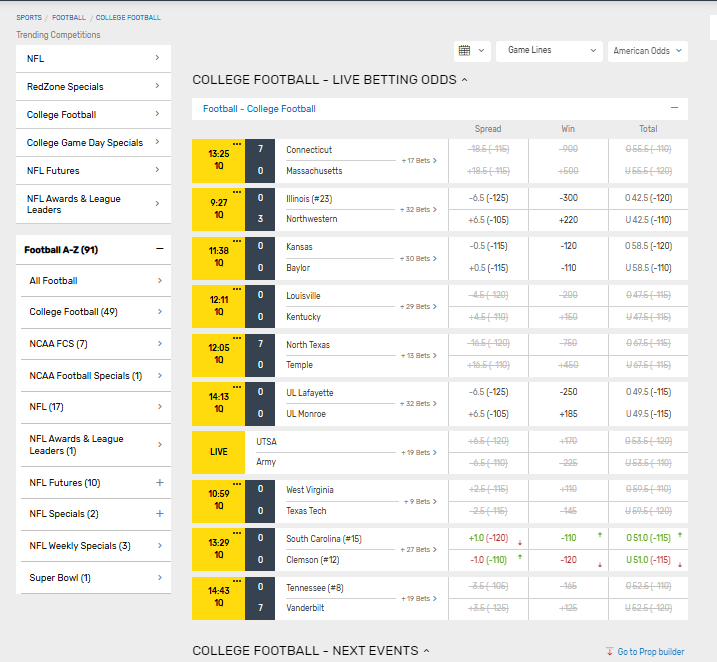
Task: Open NCAA FCS (7) in the sidebar
Action: click(x=92, y=344)
